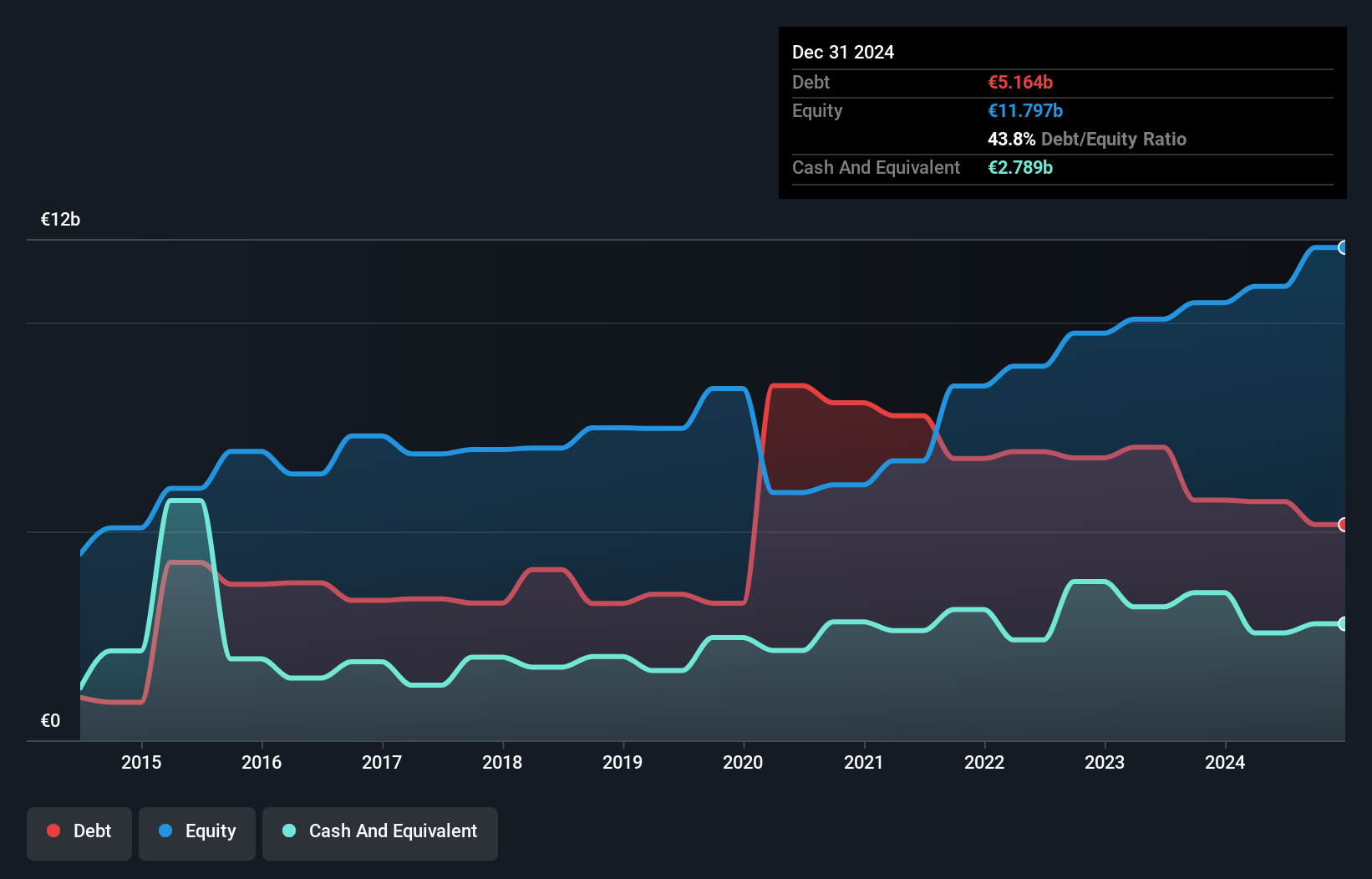This screenshot has height=879, width=1372.
Task: Click the tooltip Equity row label
Action: click(817, 111)
